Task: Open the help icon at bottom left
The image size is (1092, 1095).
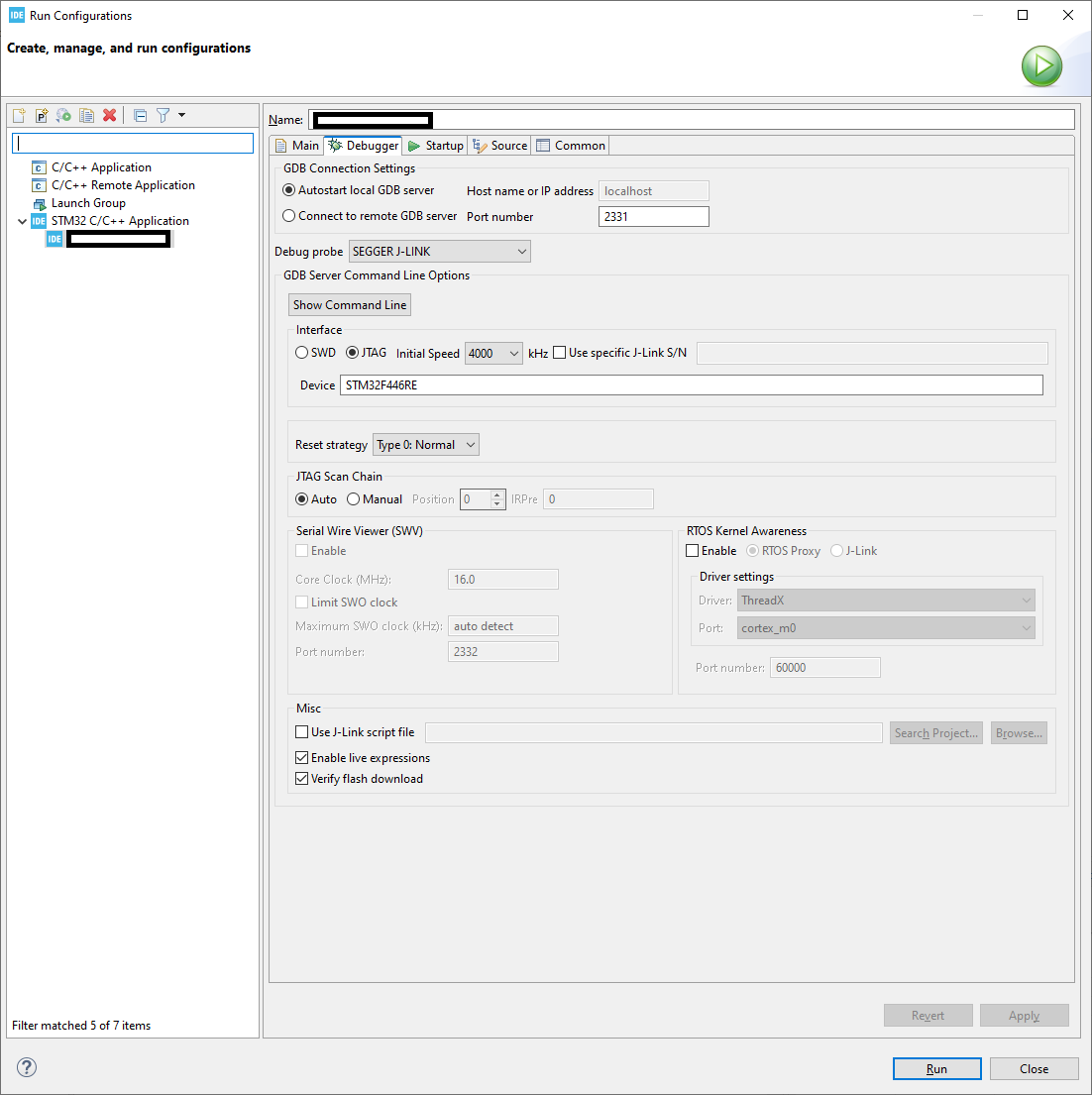Action: coord(26,1067)
